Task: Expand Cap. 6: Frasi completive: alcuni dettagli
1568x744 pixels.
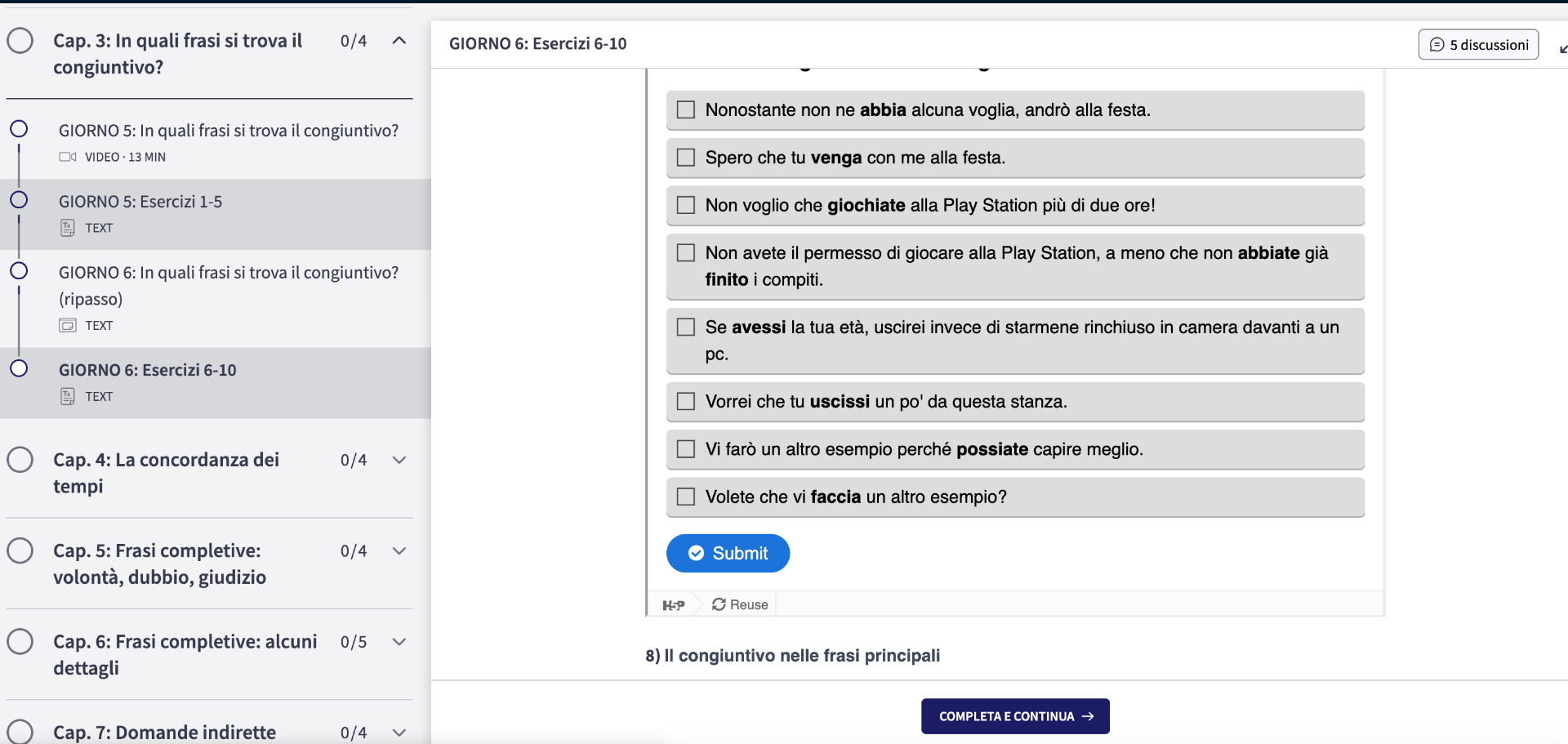Action: 399,642
